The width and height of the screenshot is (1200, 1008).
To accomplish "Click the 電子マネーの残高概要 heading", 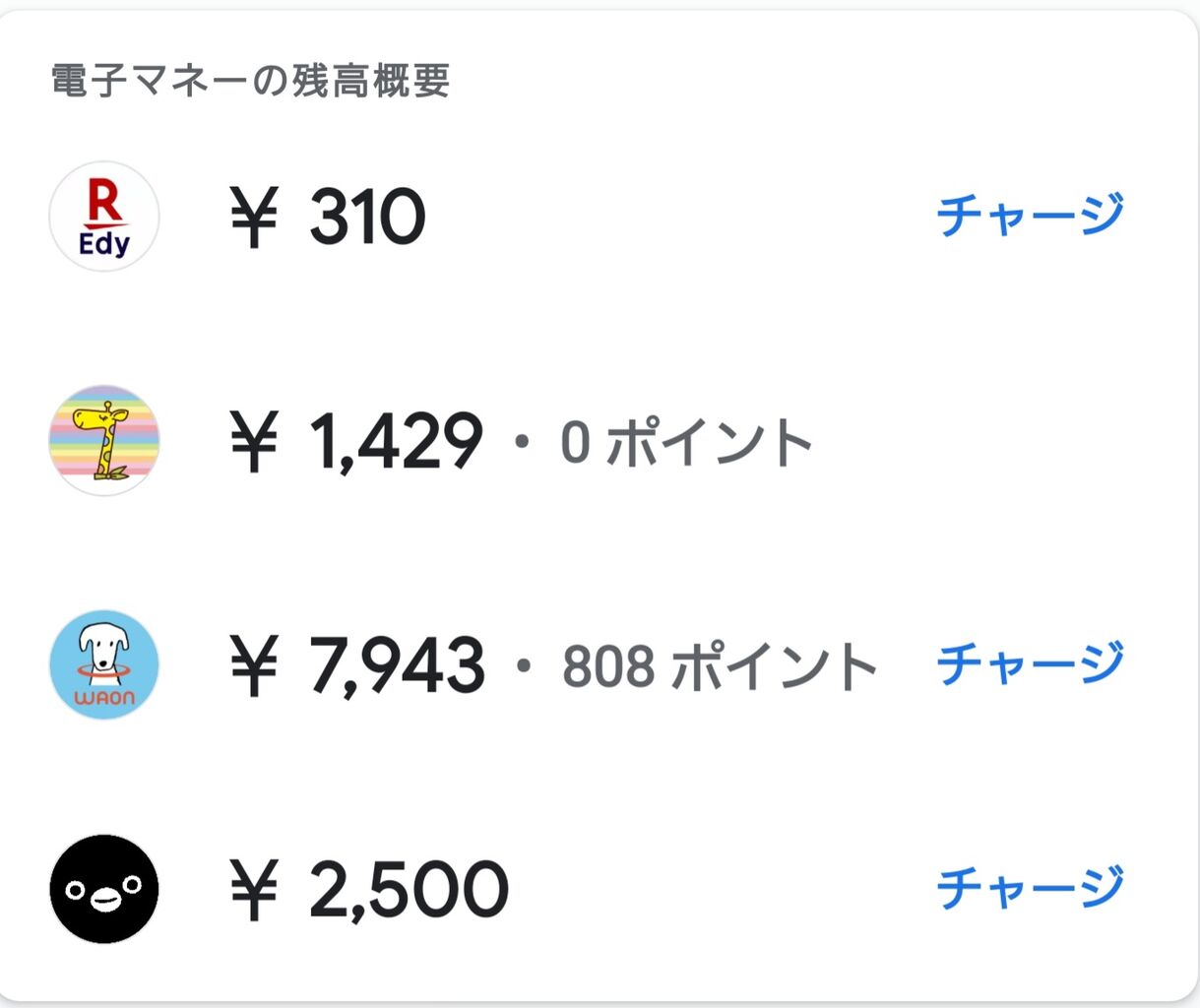I will click(x=250, y=81).
